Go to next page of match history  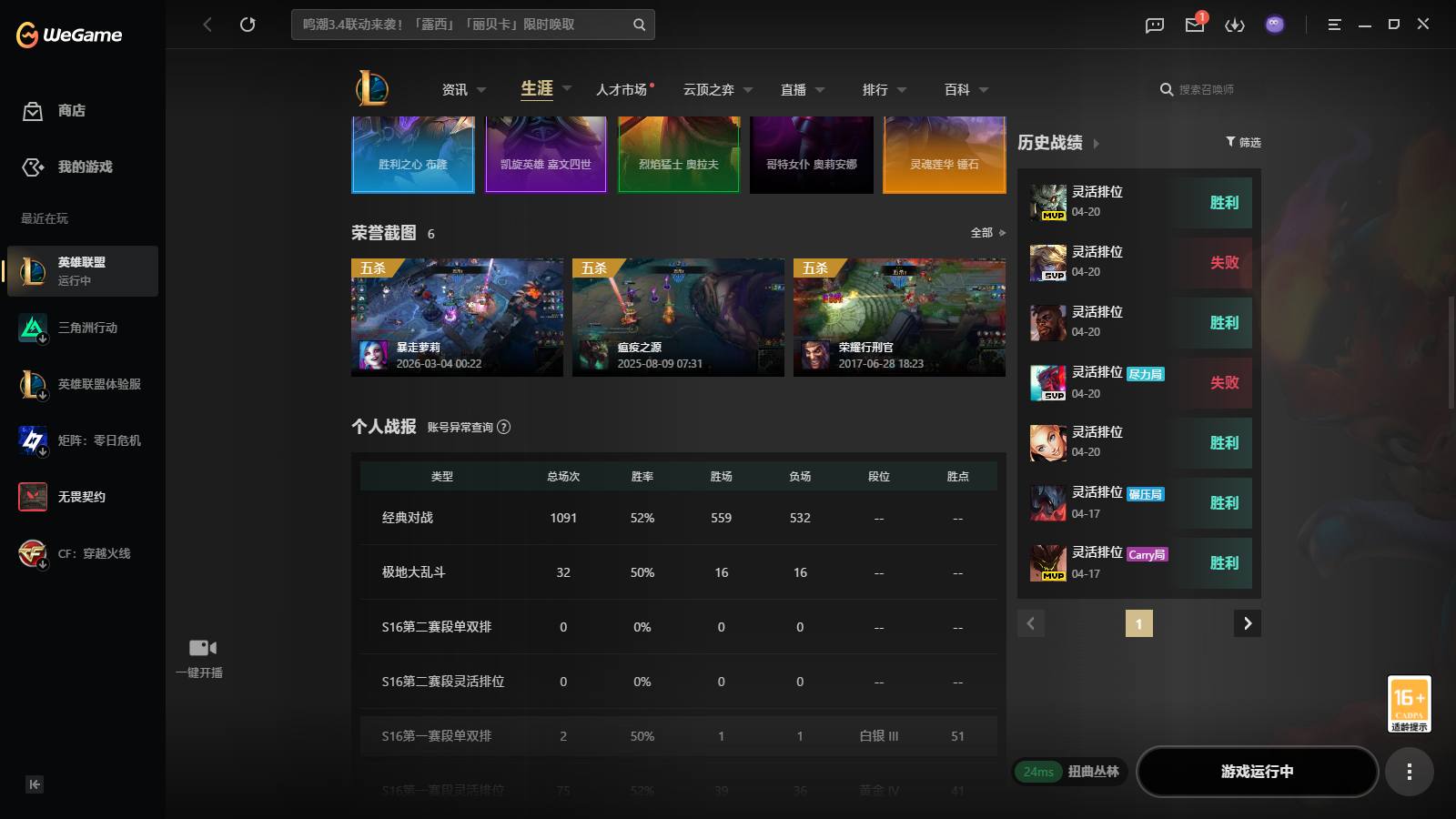1248,623
